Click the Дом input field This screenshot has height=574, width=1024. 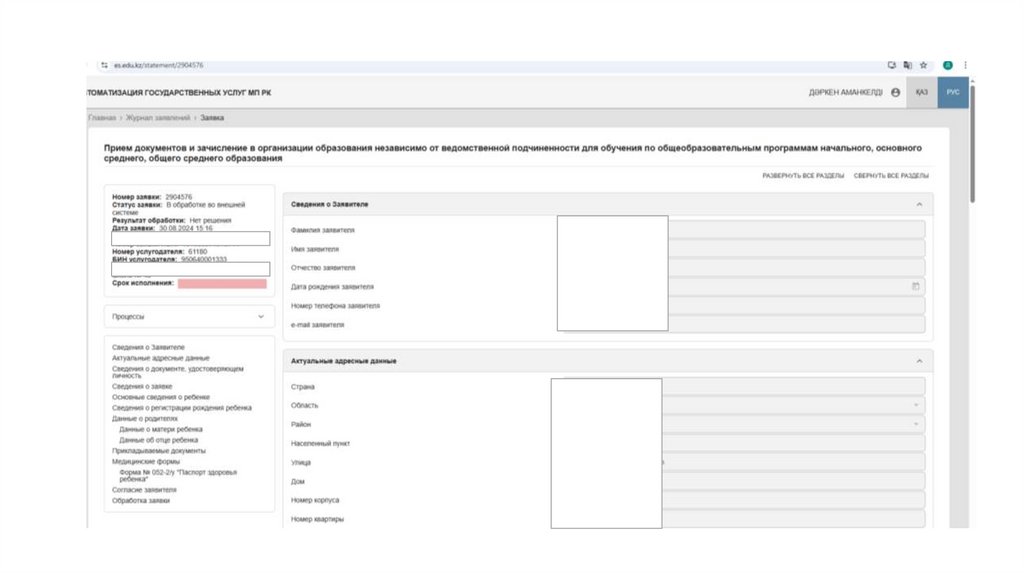point(793,481)
